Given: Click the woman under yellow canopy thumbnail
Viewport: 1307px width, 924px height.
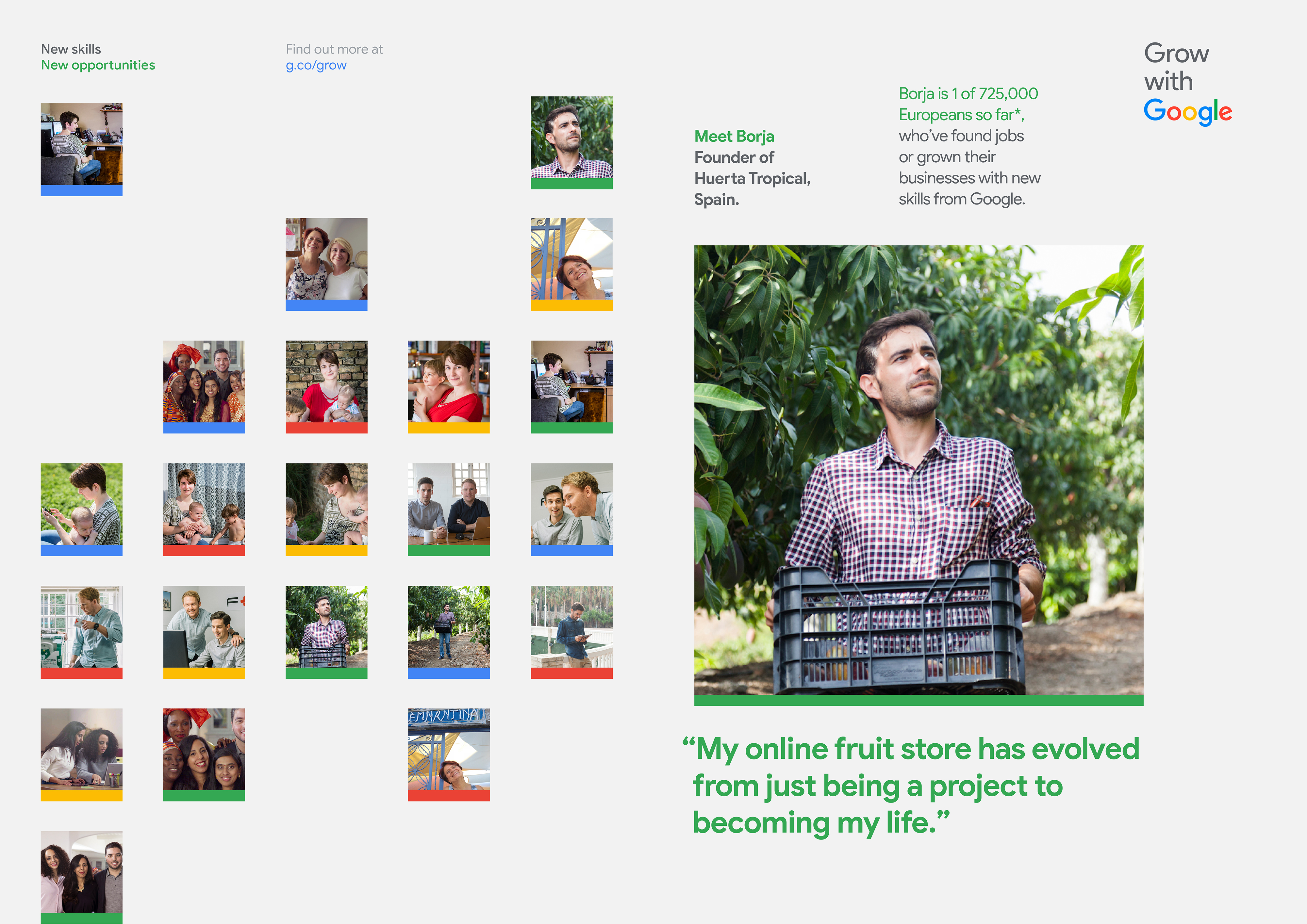Looking at the screenshot, I should pos(571,259).
